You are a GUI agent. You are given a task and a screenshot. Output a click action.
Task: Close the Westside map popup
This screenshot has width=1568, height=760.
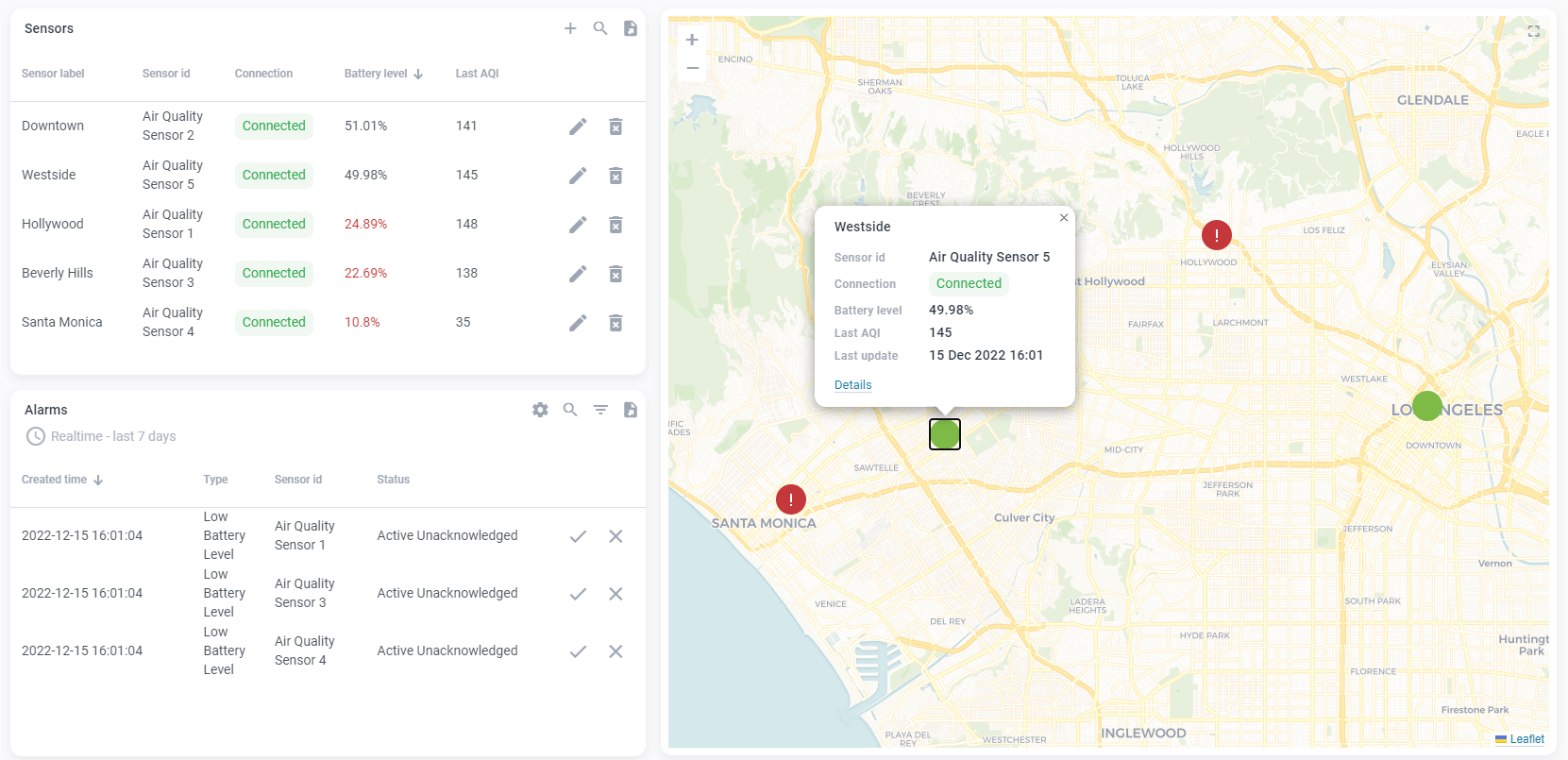click(1064, 218)
